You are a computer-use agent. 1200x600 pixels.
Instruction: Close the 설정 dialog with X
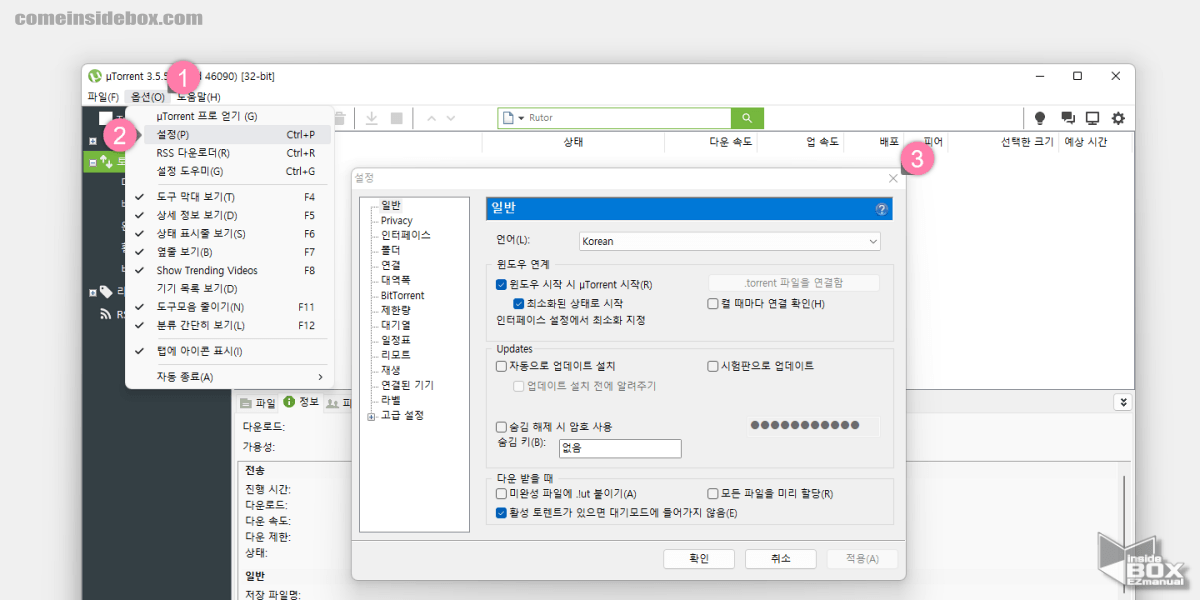click(893, 178)
